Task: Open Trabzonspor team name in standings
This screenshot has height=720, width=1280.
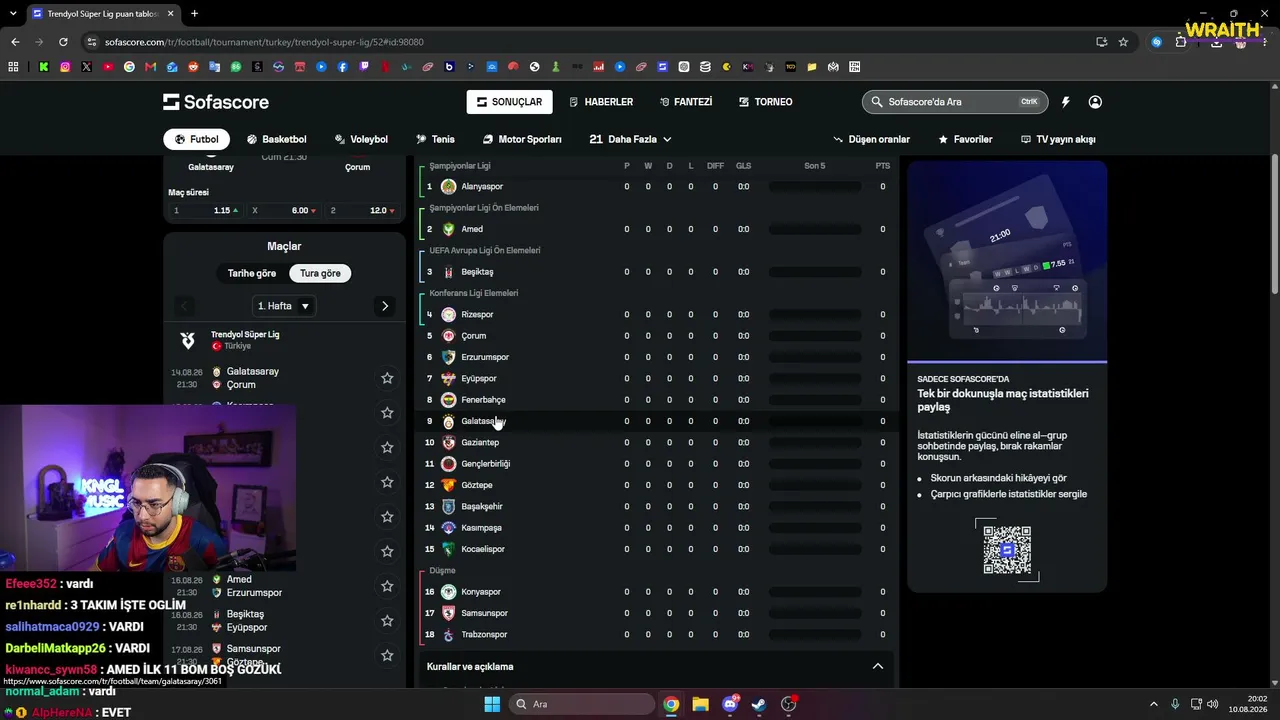Action: coord(484,635)
